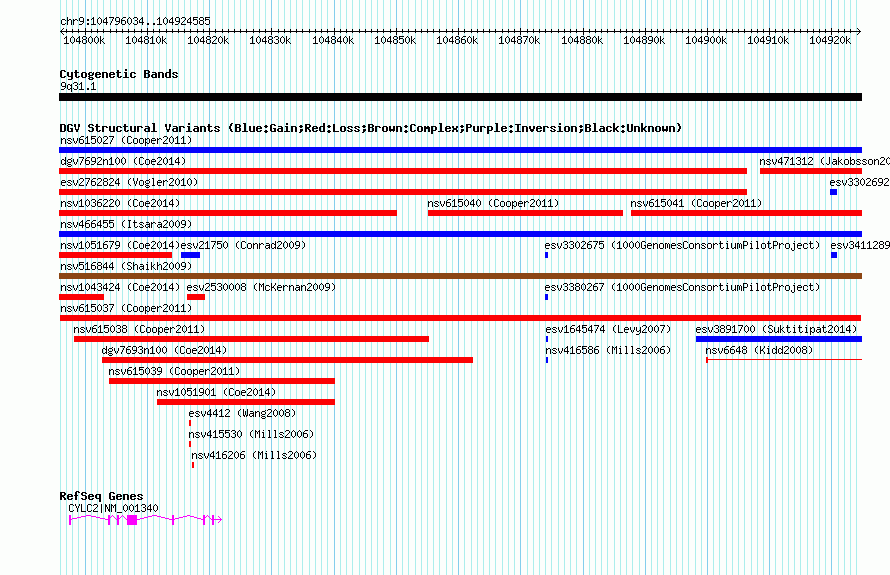The height and width of the screenshot is (575, 890).
Task: Select the red nsv615037 (Cooper2011) loss bar
Action: click(460, 318)
